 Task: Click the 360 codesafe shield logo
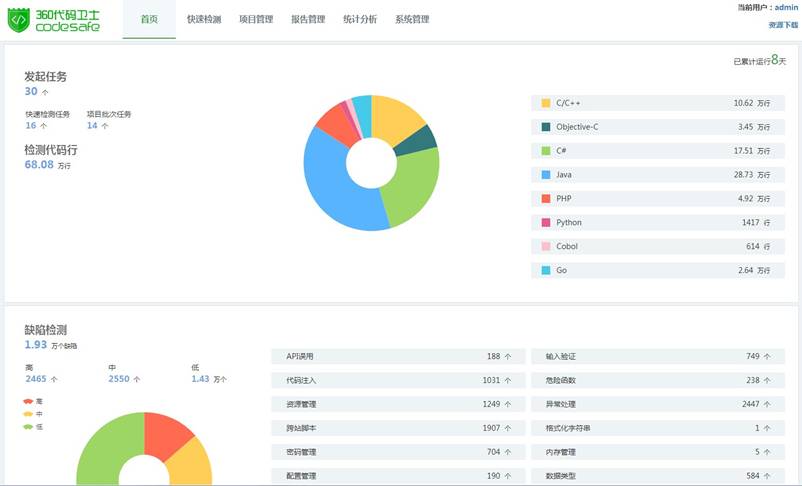tap(19, 20)
